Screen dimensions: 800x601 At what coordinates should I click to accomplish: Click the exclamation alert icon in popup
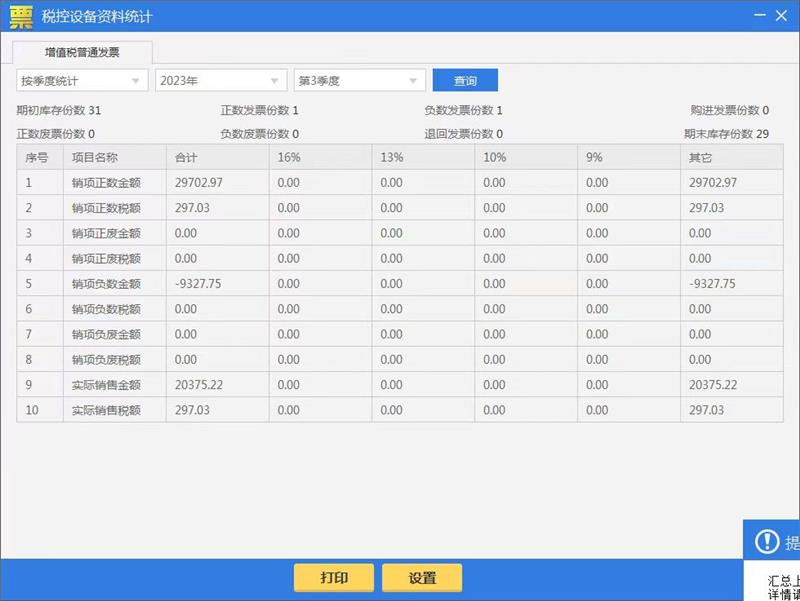(x=767, y=542)
